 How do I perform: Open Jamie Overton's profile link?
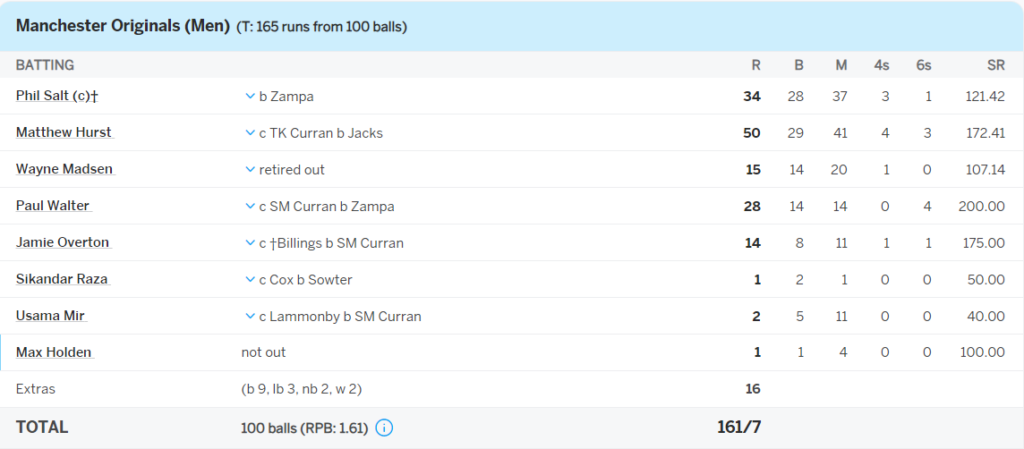tap(62, 243)
